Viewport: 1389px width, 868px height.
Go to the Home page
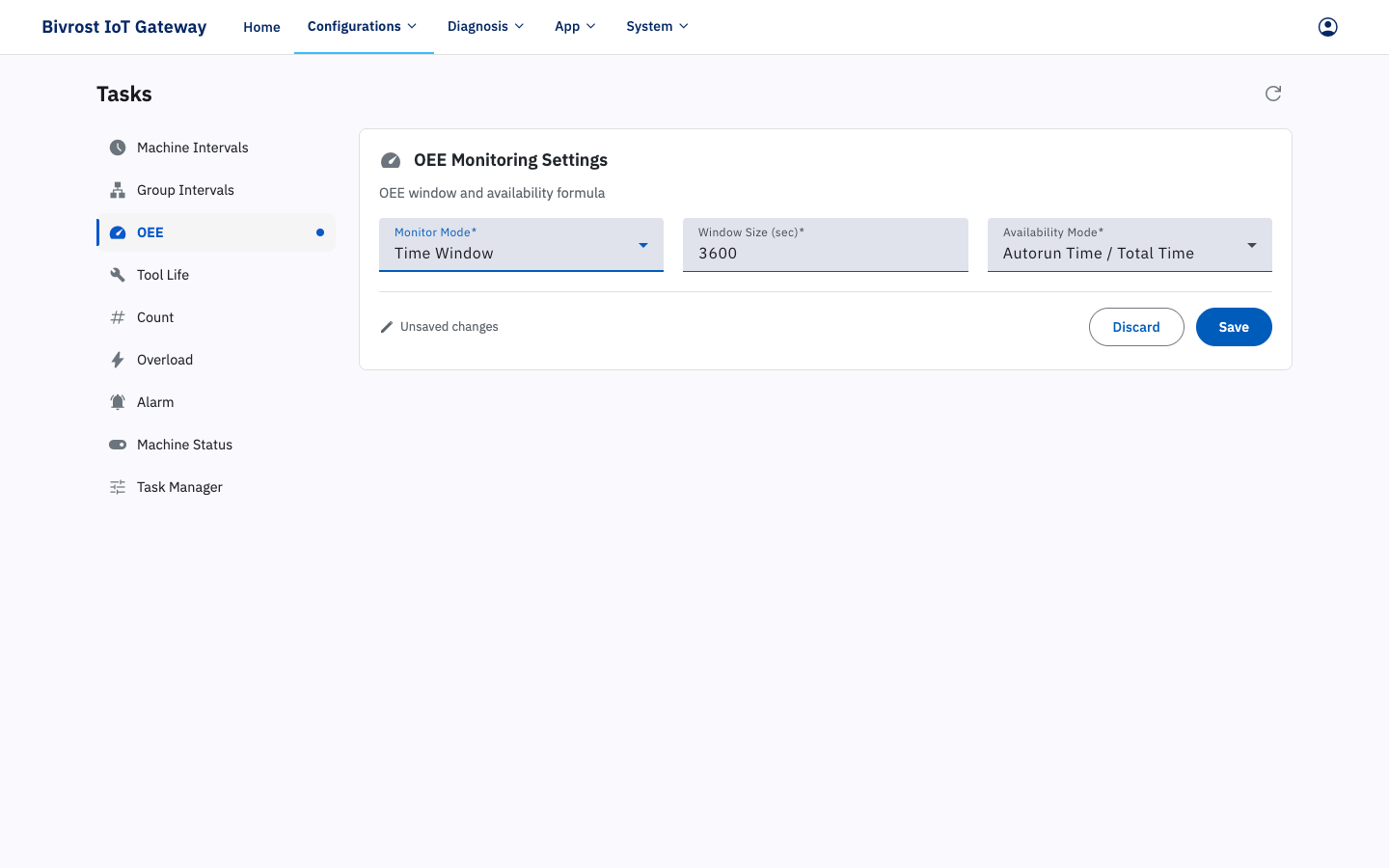point(261,27)
